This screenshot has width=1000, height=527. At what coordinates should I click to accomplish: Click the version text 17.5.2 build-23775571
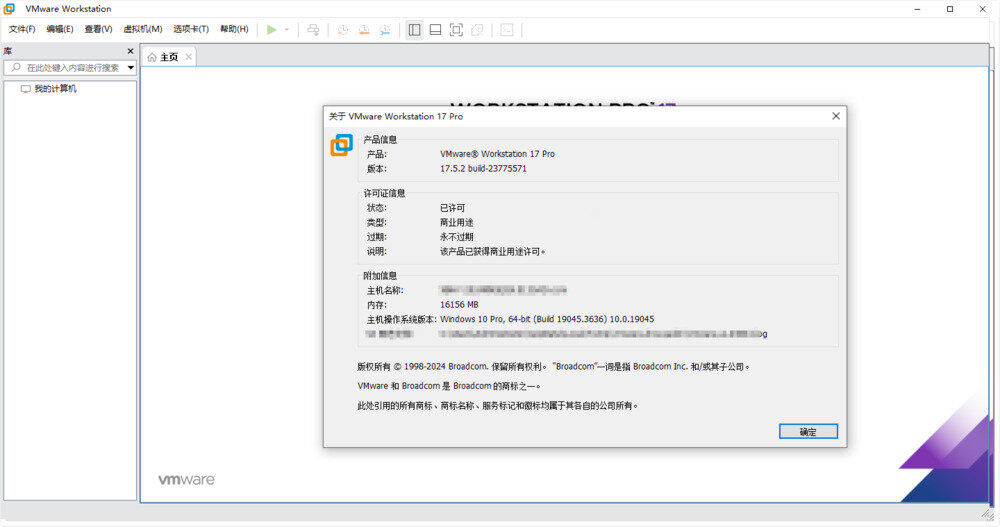click(x=483, y=168)
